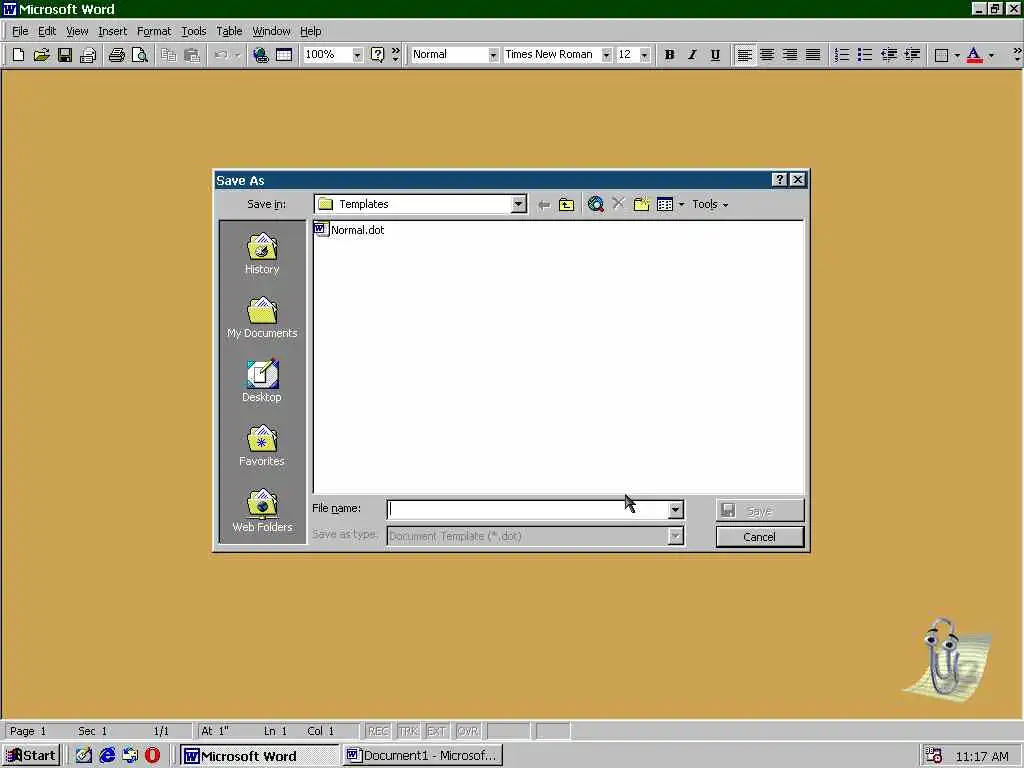Image resolution: width=1024 pixels, height=768 pixels.
Task: Click the New Blank Document icon
Action: 18,55
